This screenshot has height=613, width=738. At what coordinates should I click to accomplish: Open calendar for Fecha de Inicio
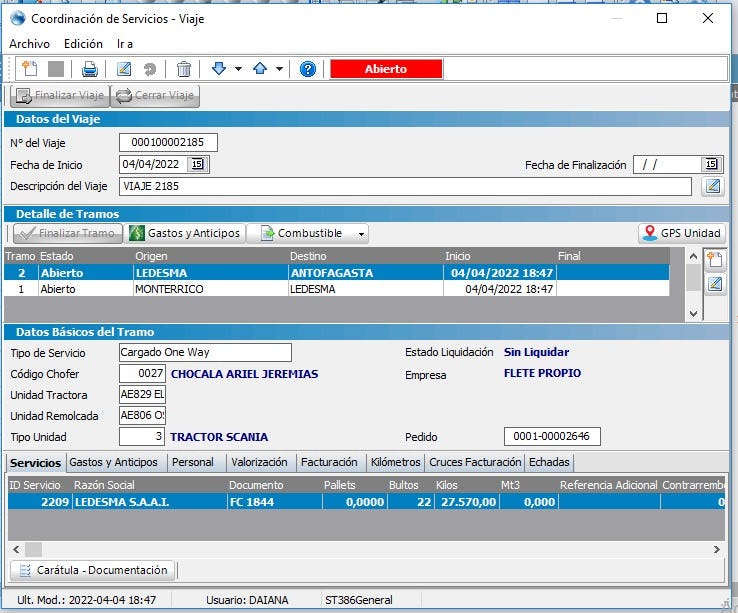[197, 164]
